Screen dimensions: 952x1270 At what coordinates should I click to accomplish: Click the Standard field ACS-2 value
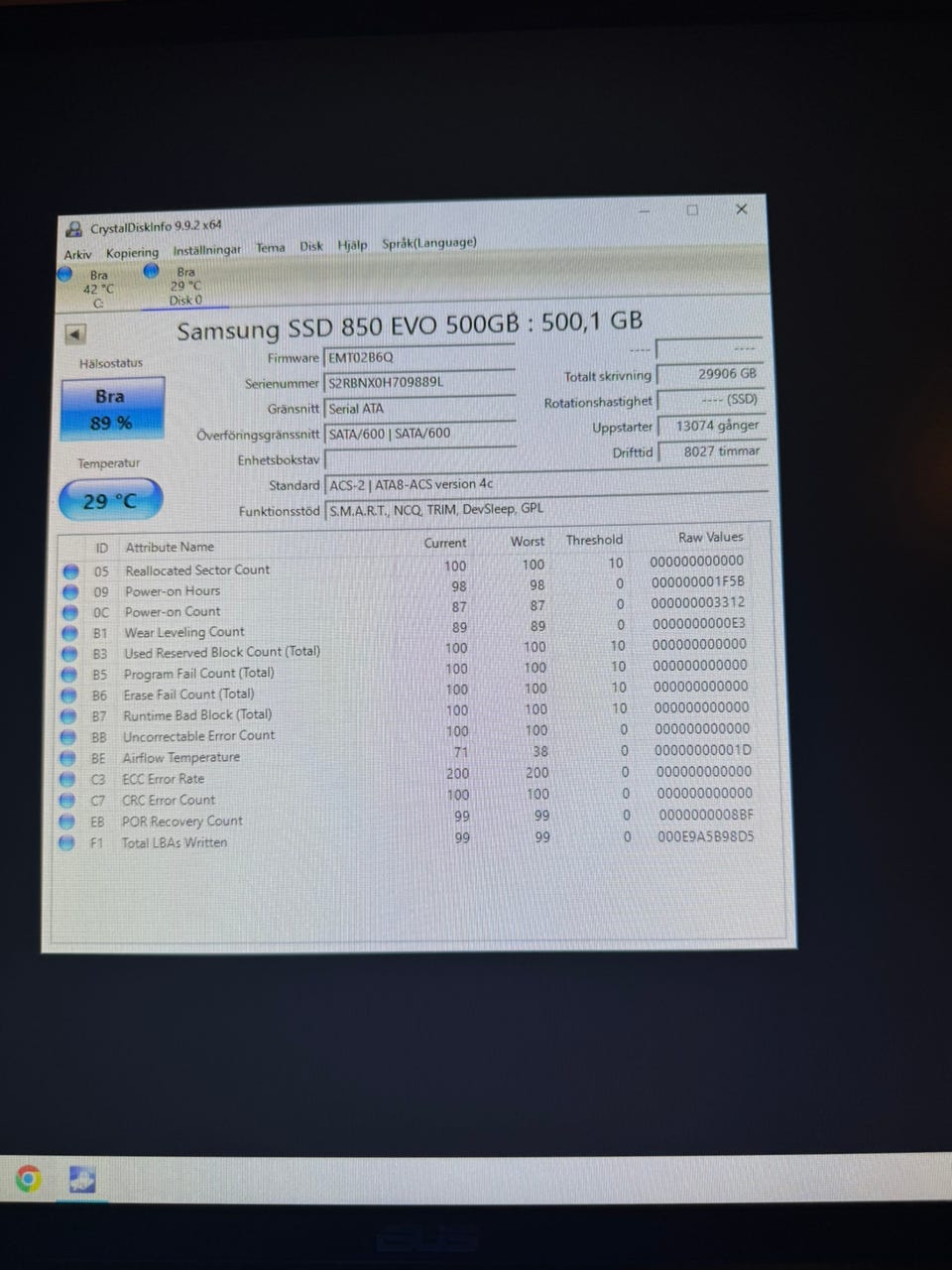545,484
